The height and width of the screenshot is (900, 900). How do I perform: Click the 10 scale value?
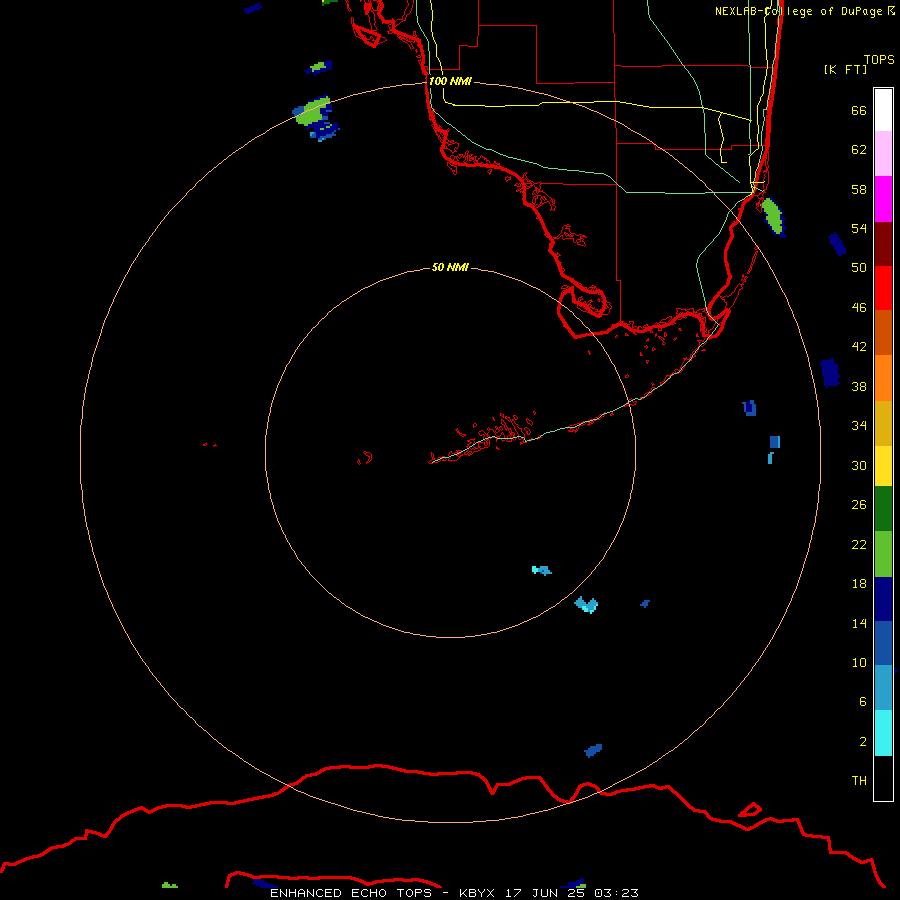pyautogui.click(x=859, y=662)
